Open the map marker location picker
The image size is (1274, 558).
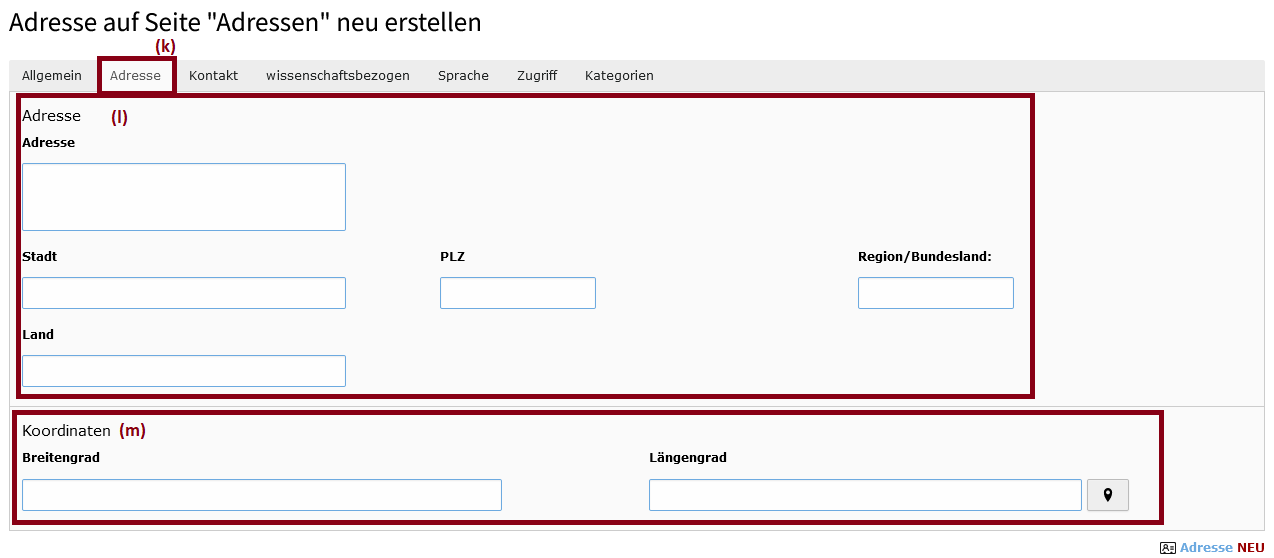[1107, 495]
